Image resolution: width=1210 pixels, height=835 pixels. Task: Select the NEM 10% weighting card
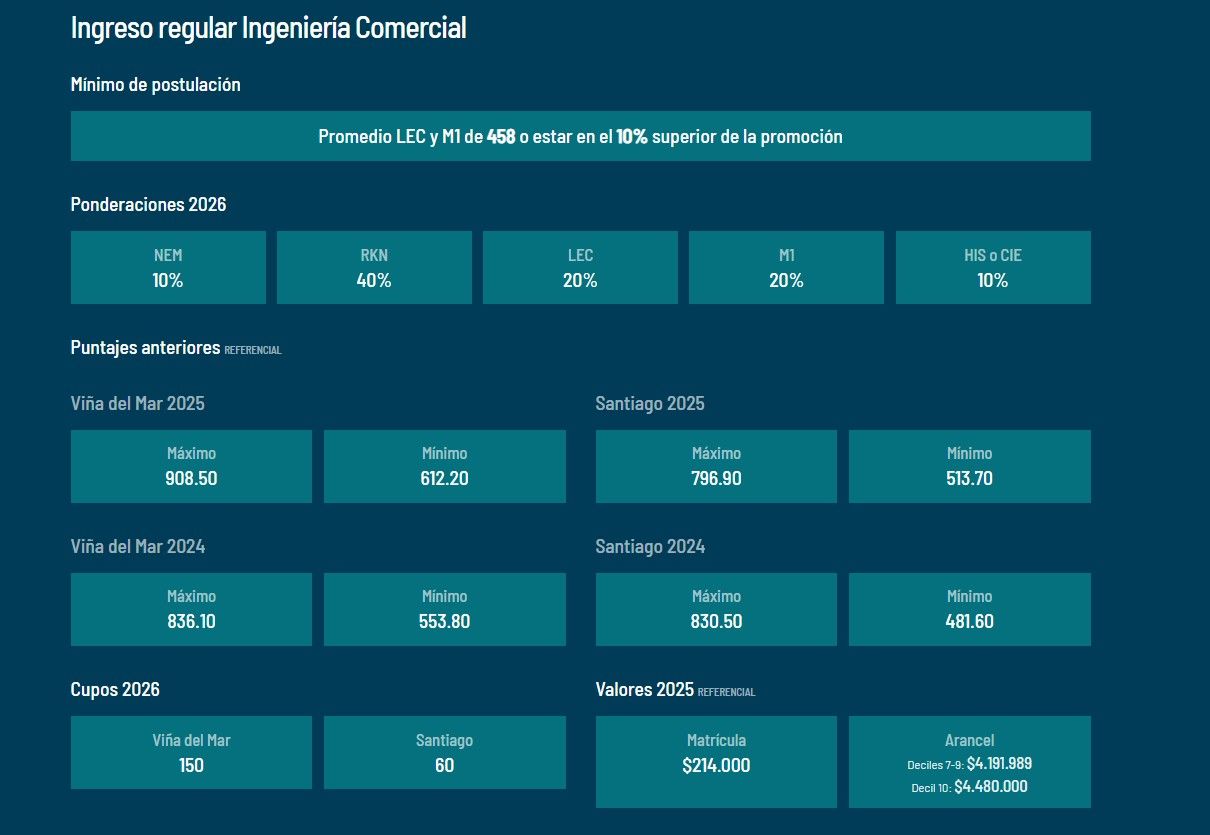pyautogui.click(x=168, y=268)
